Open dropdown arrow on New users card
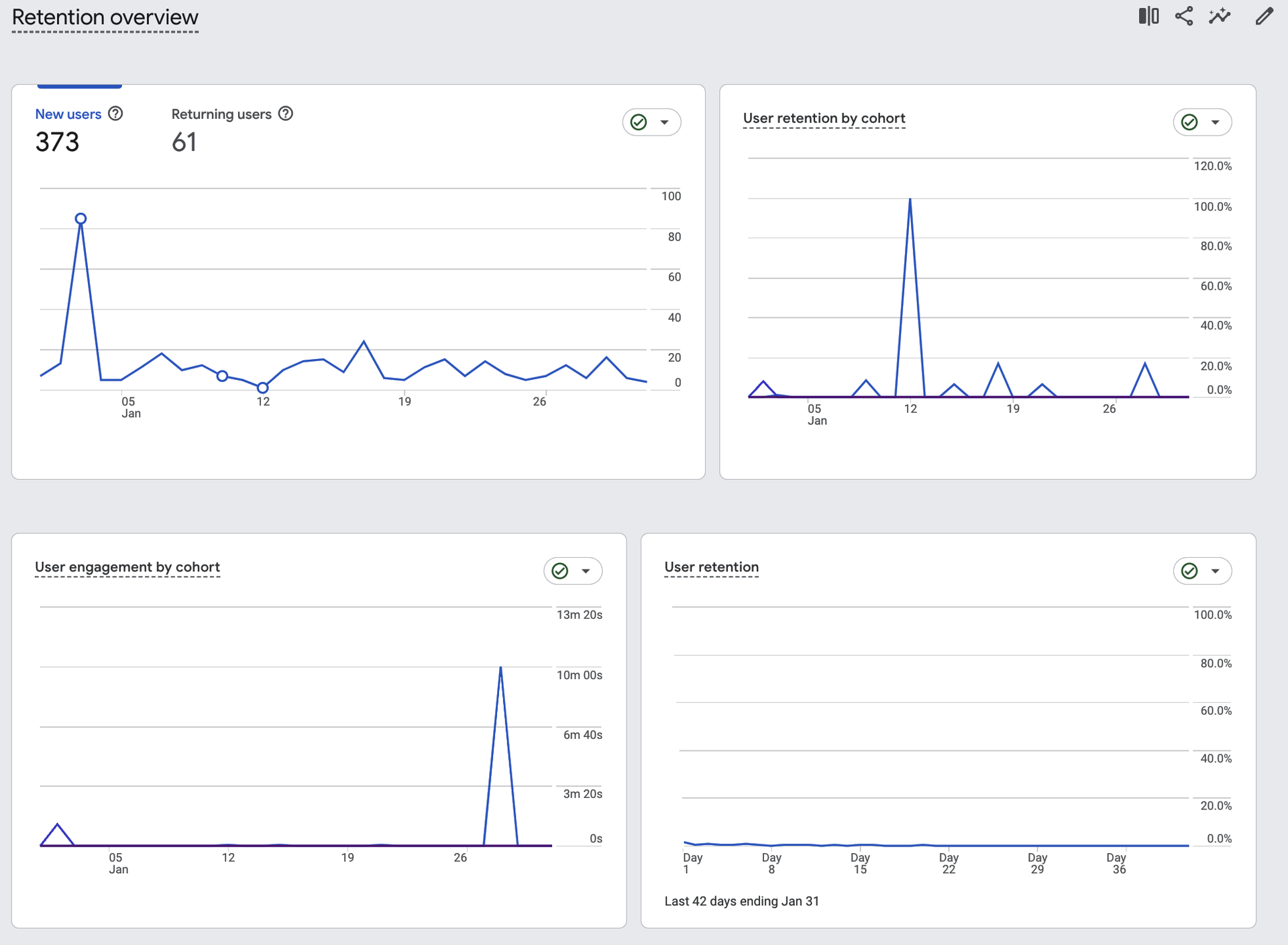This screenshot has height=945, width=1288. [665, 122]
